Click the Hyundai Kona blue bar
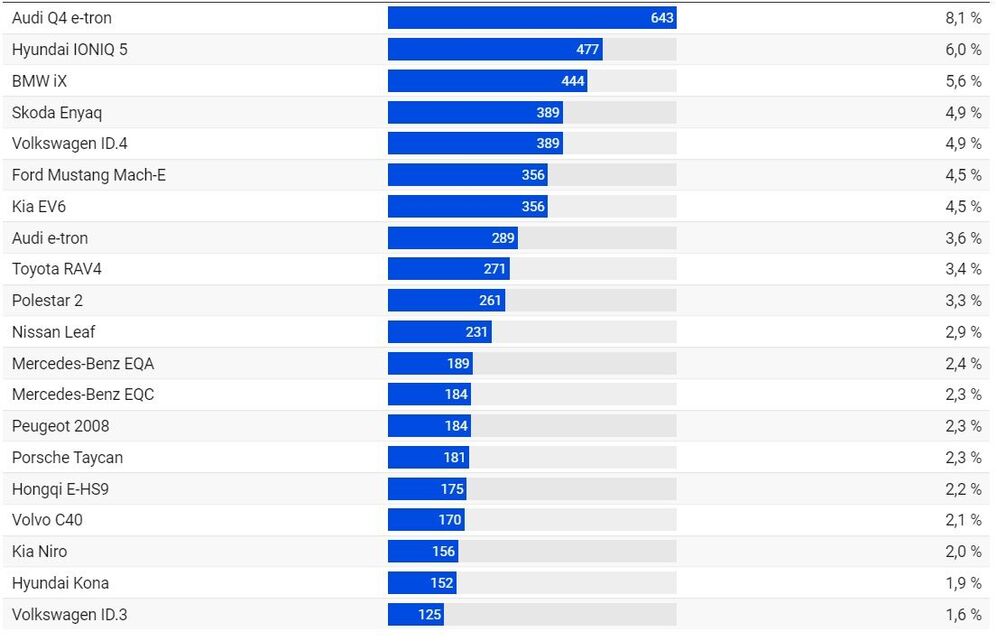Viewport: 997px width, 641px height. coord(421,583)
